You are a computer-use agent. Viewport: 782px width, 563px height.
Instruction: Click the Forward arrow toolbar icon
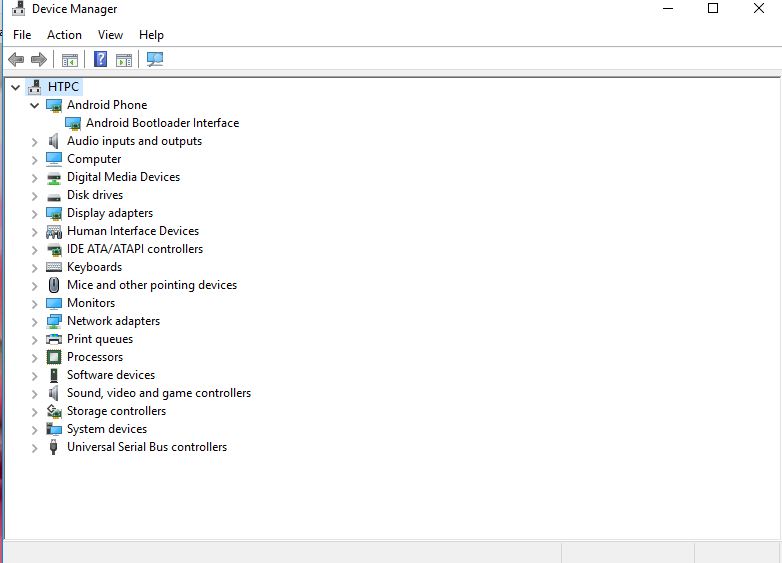(39, 60)
